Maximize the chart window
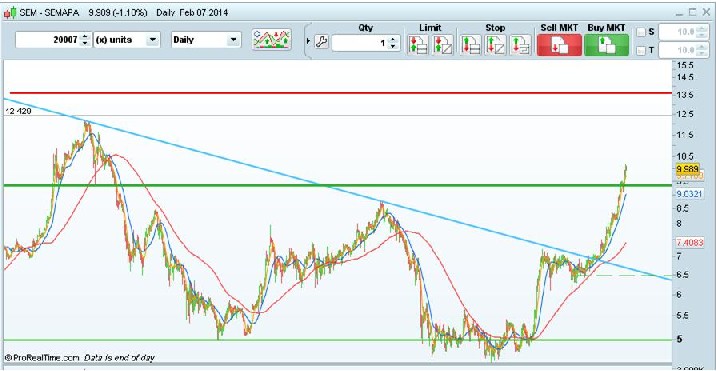The height and width of the screenshot is (371, 716). [693, 12]
